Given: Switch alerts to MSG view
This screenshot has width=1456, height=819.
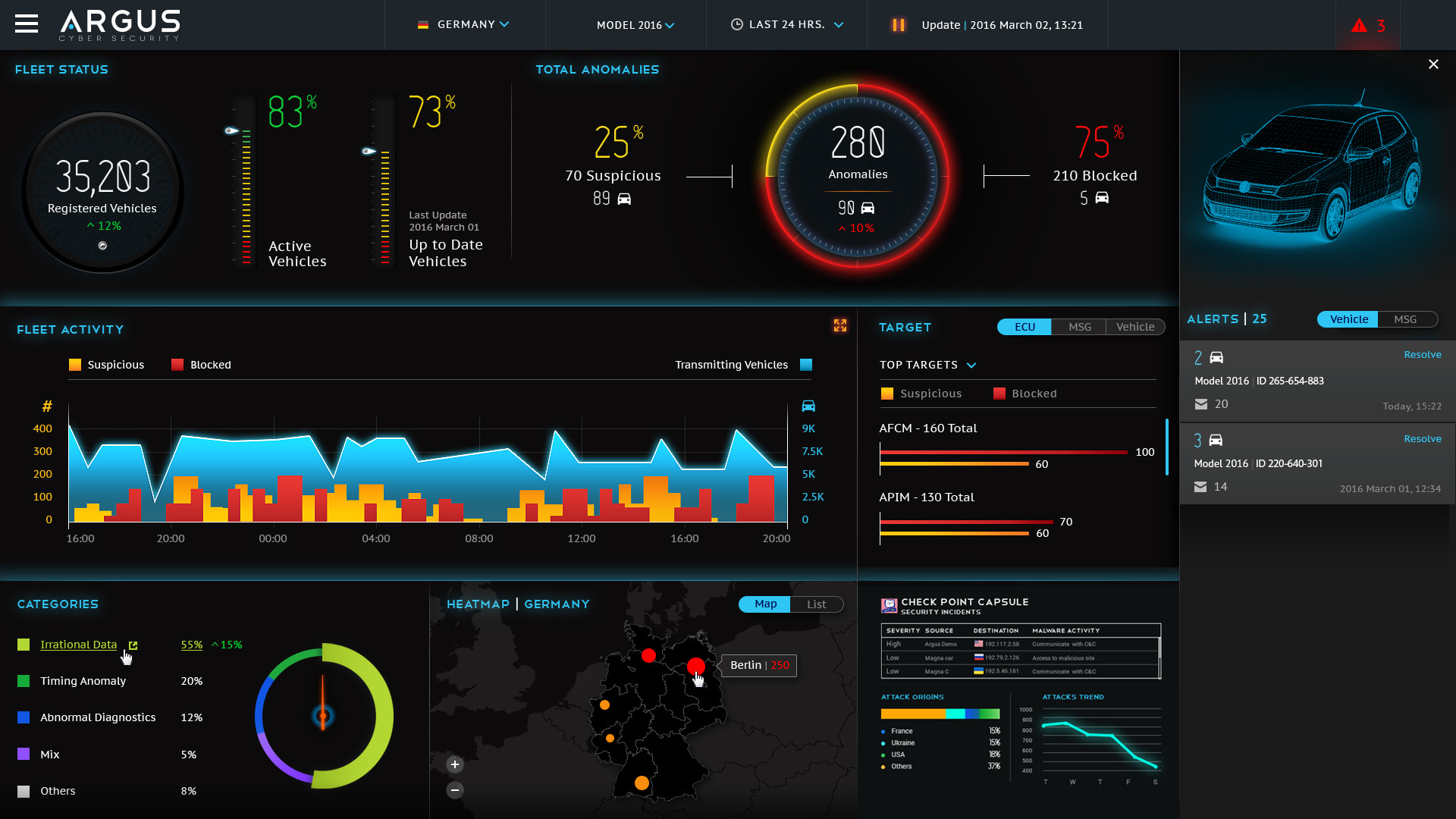Looking at the screenshot, I should 1405,319.
